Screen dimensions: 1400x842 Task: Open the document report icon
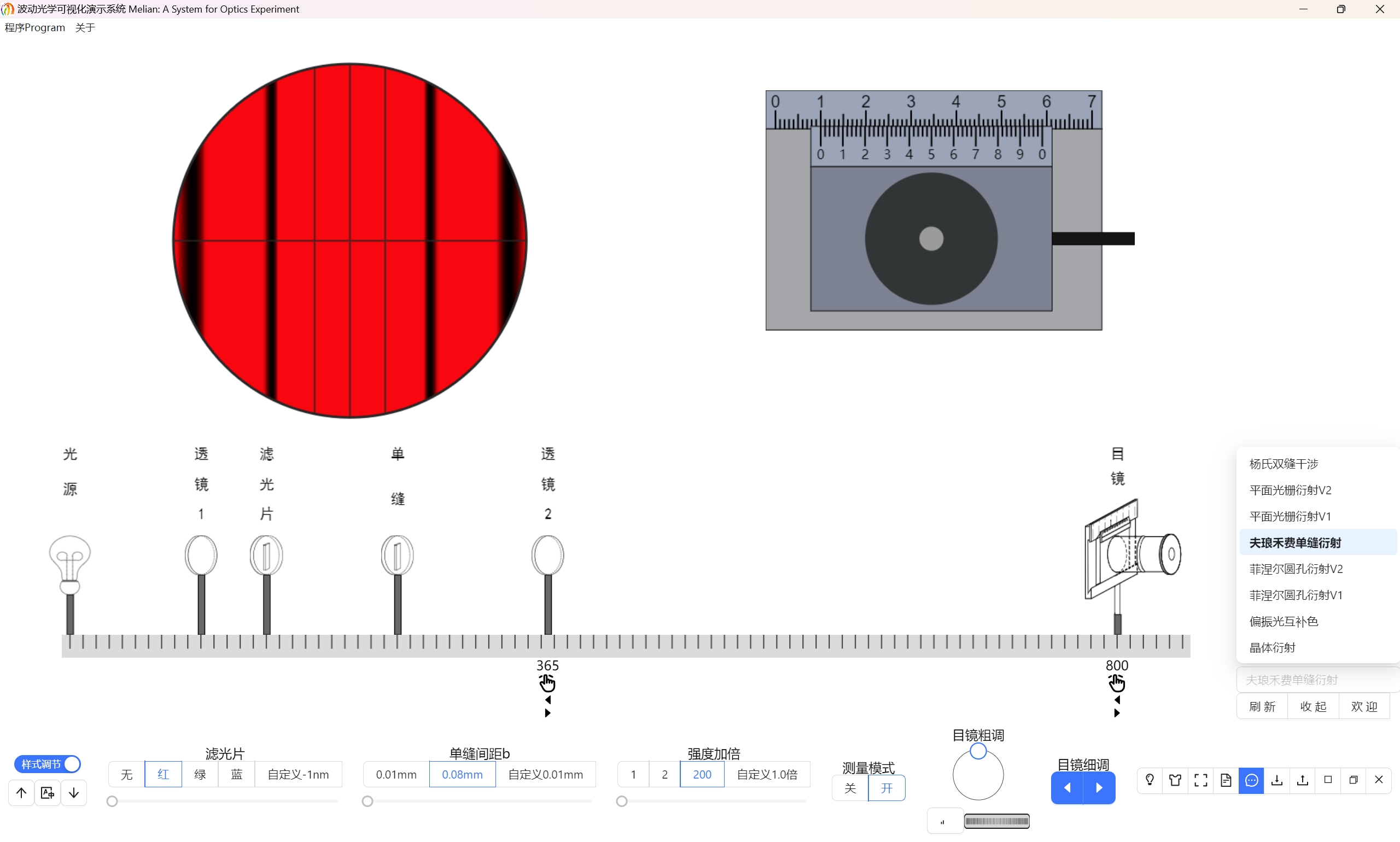1225,780
